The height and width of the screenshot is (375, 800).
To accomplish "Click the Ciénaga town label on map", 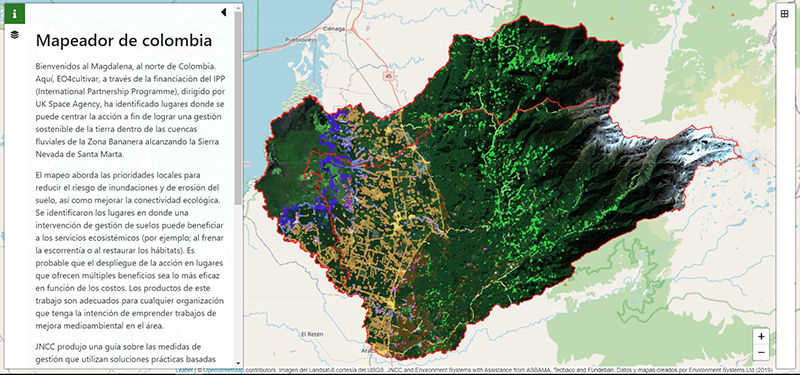I will pos(337,29).
